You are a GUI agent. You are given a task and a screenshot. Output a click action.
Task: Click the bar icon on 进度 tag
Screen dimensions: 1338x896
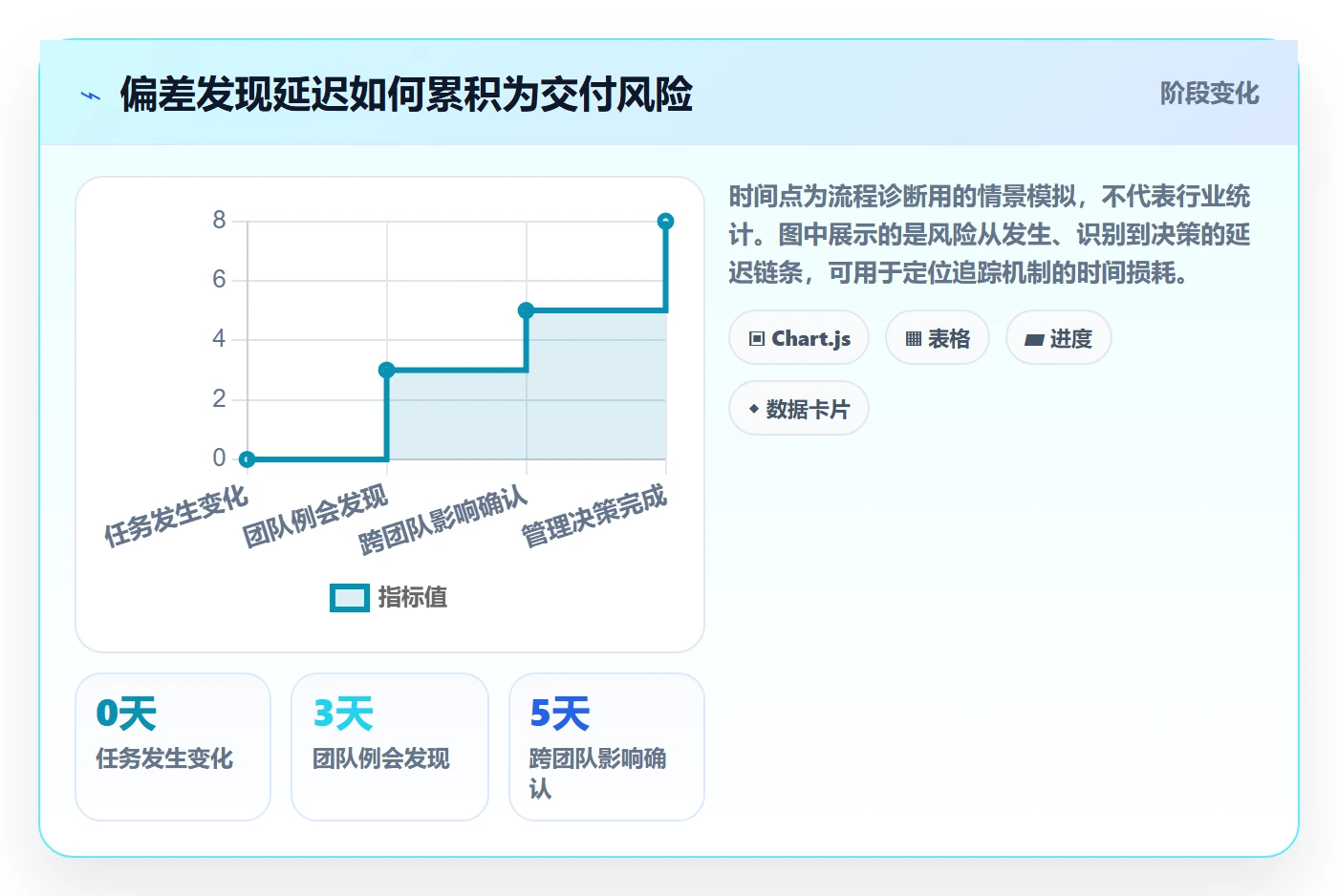1034,339
